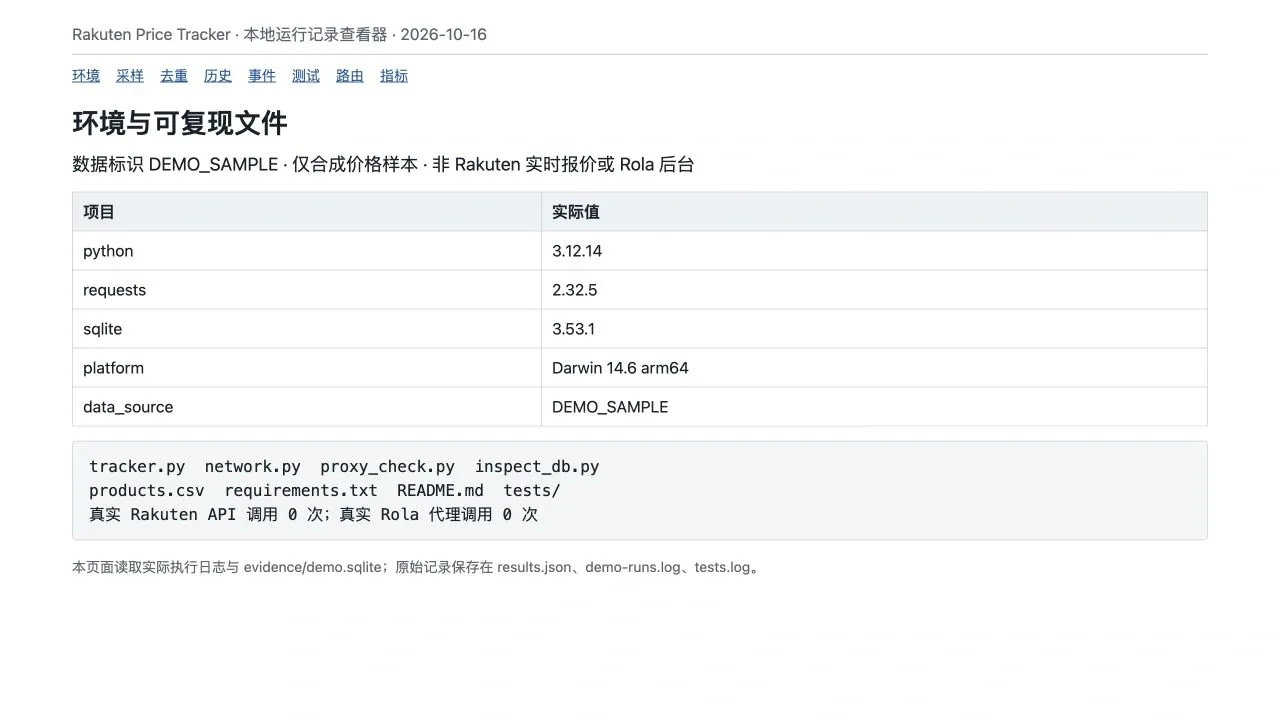
Task: Click the sqlite row label
Action: click(102, 329)
